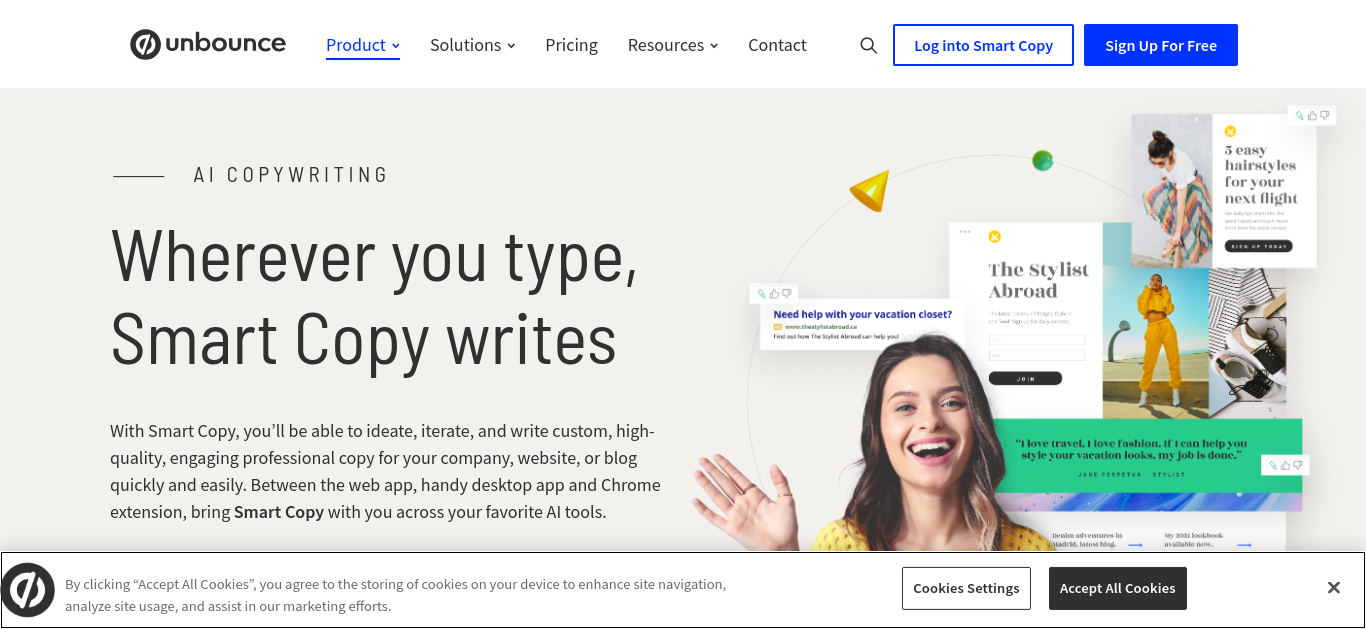Click the Unbounce badge in cookie banner
The width and height of the screenshot is (1366, 629).
coord(28,590)
